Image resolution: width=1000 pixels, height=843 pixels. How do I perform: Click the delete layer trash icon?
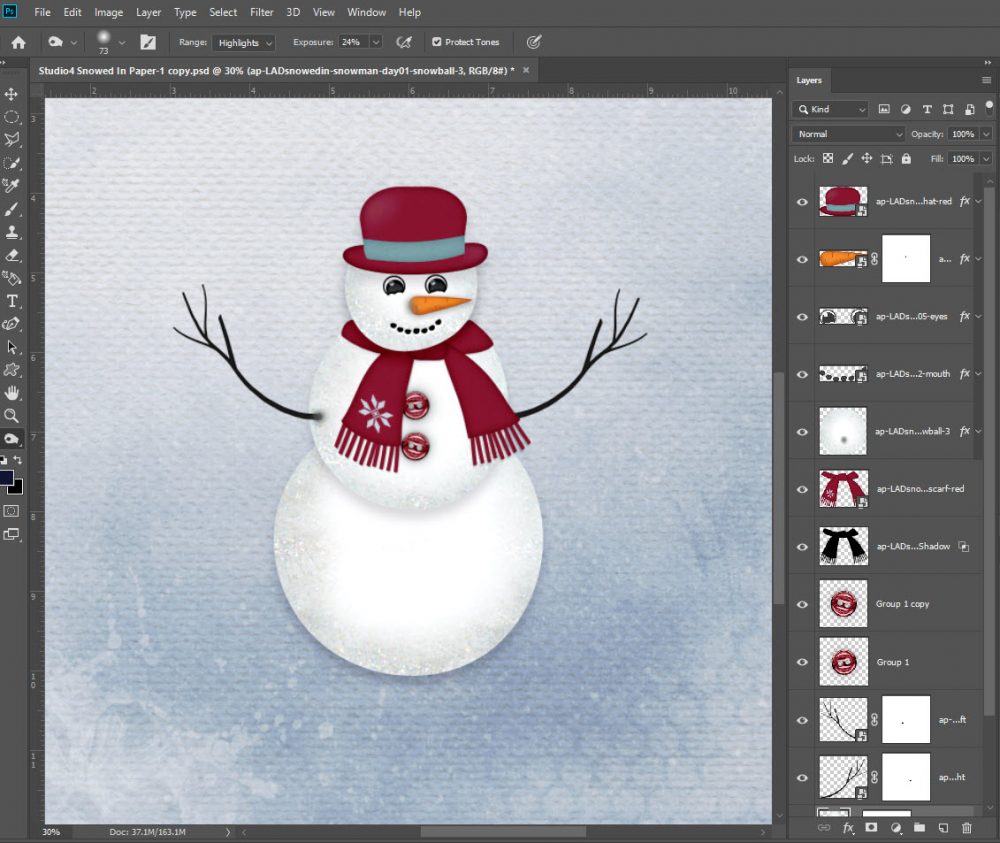tap(966, 828)
